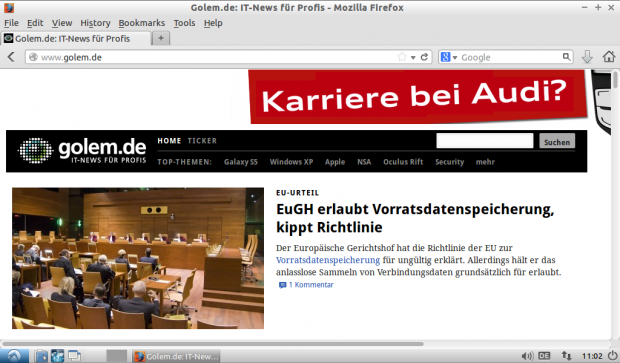Open the Edit menu
This screenshot has width=620, height=363.
(35, 23)
